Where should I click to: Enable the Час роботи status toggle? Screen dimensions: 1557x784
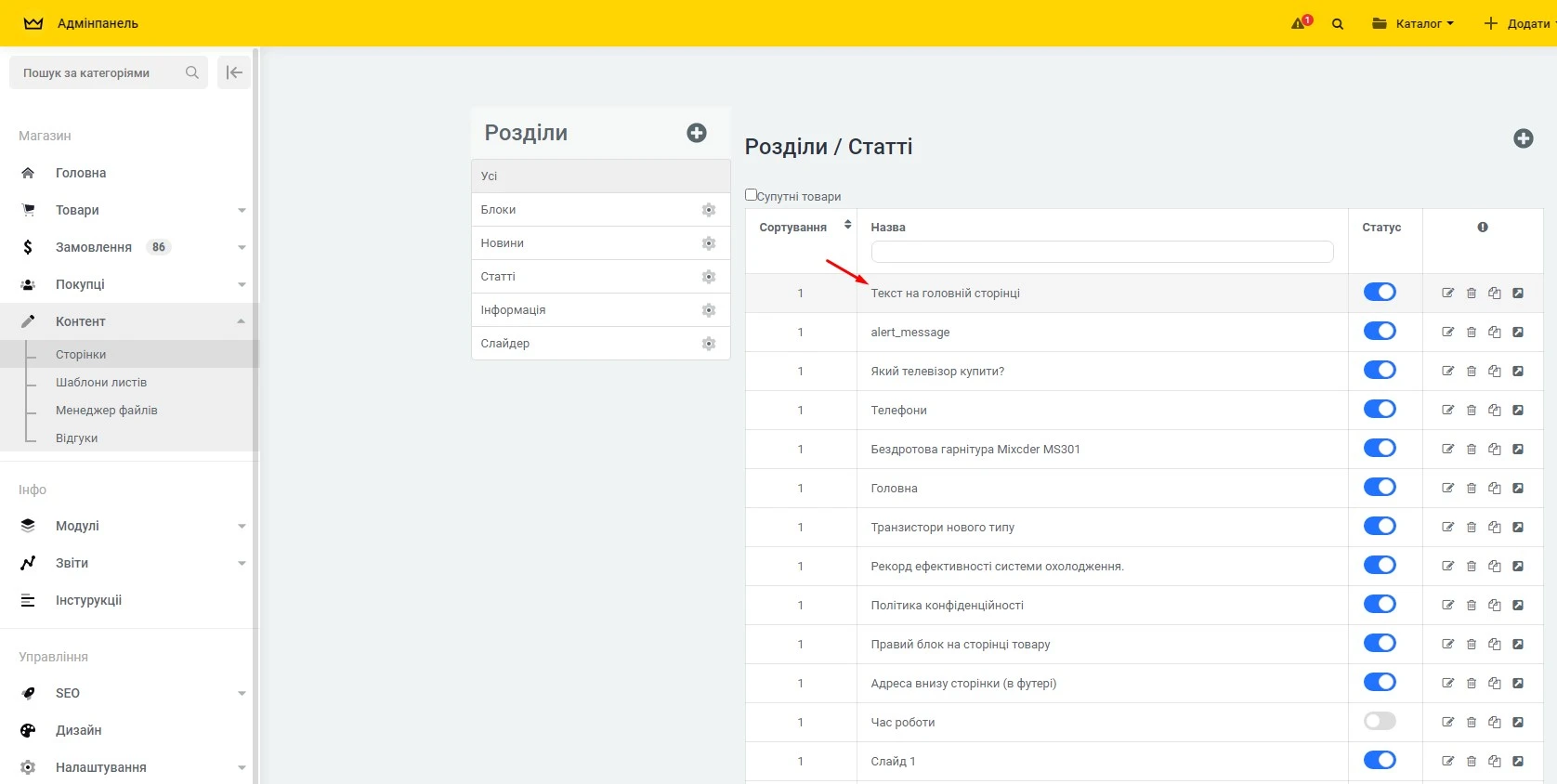(x=1380, y=721)
